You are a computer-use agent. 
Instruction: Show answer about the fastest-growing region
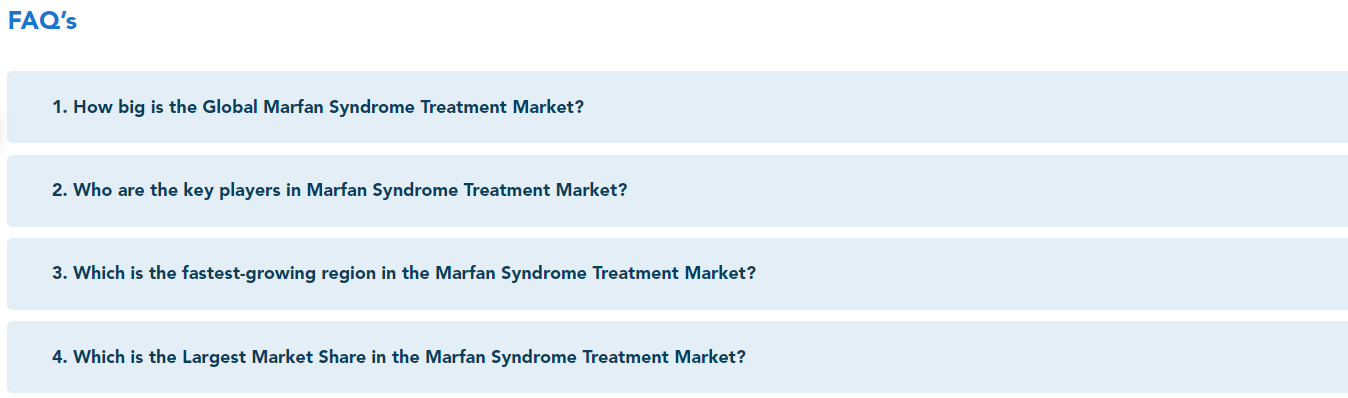click(x=677, y=273)
